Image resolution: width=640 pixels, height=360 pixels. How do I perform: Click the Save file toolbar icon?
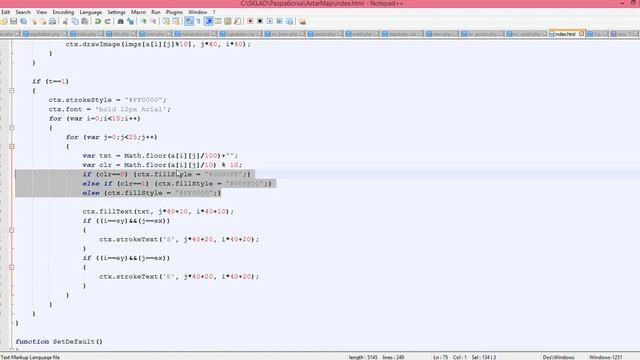pyautogui.click(x=13, y=21)
